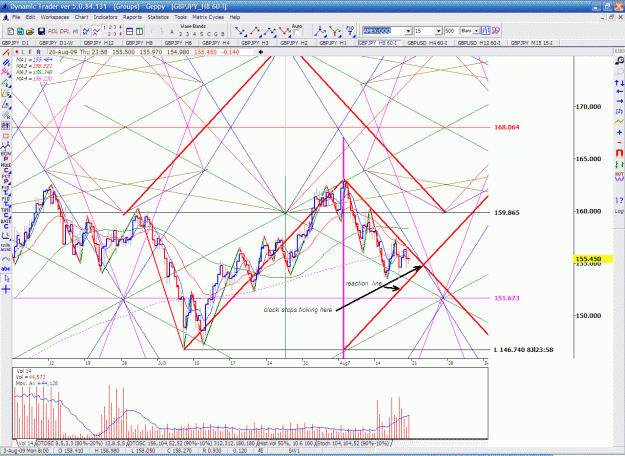Open the Reports menu
The image size is (625, 456).
pos(132,17)
